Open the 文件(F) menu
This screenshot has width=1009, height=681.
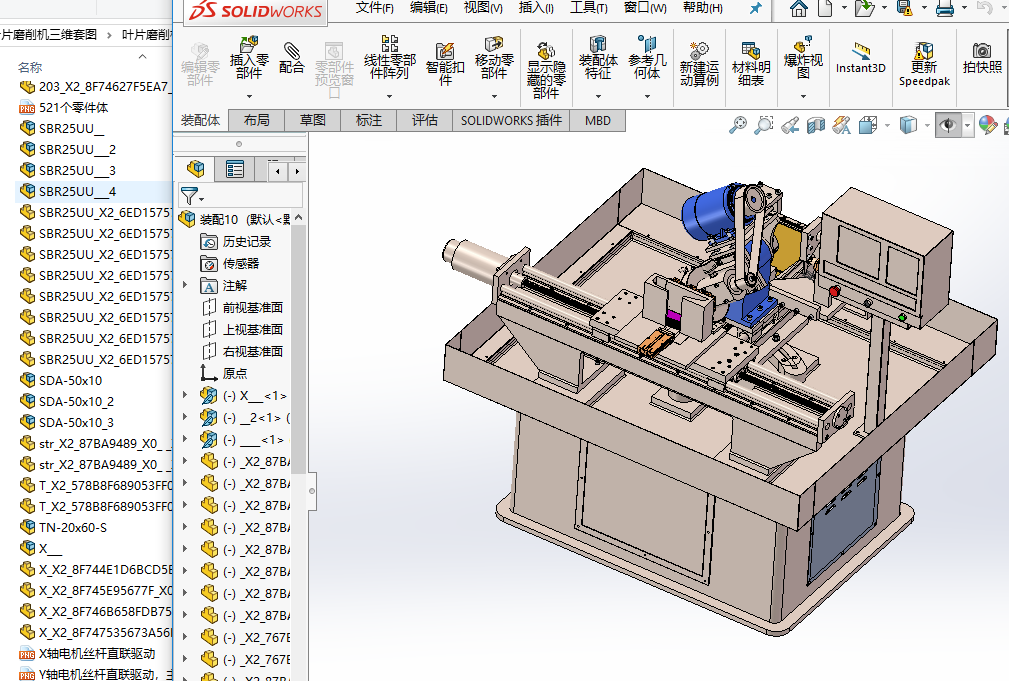(x=375, y=8)
